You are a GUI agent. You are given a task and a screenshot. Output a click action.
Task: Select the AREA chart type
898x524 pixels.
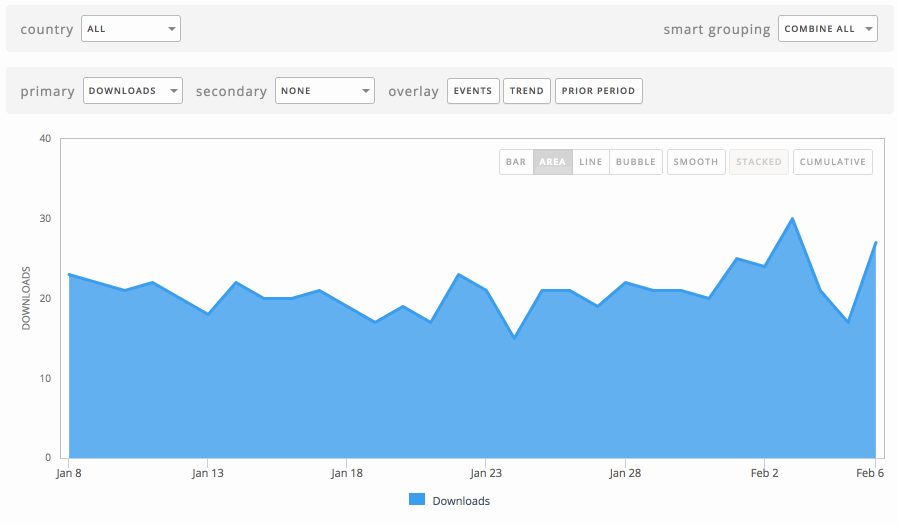(553, 162)
